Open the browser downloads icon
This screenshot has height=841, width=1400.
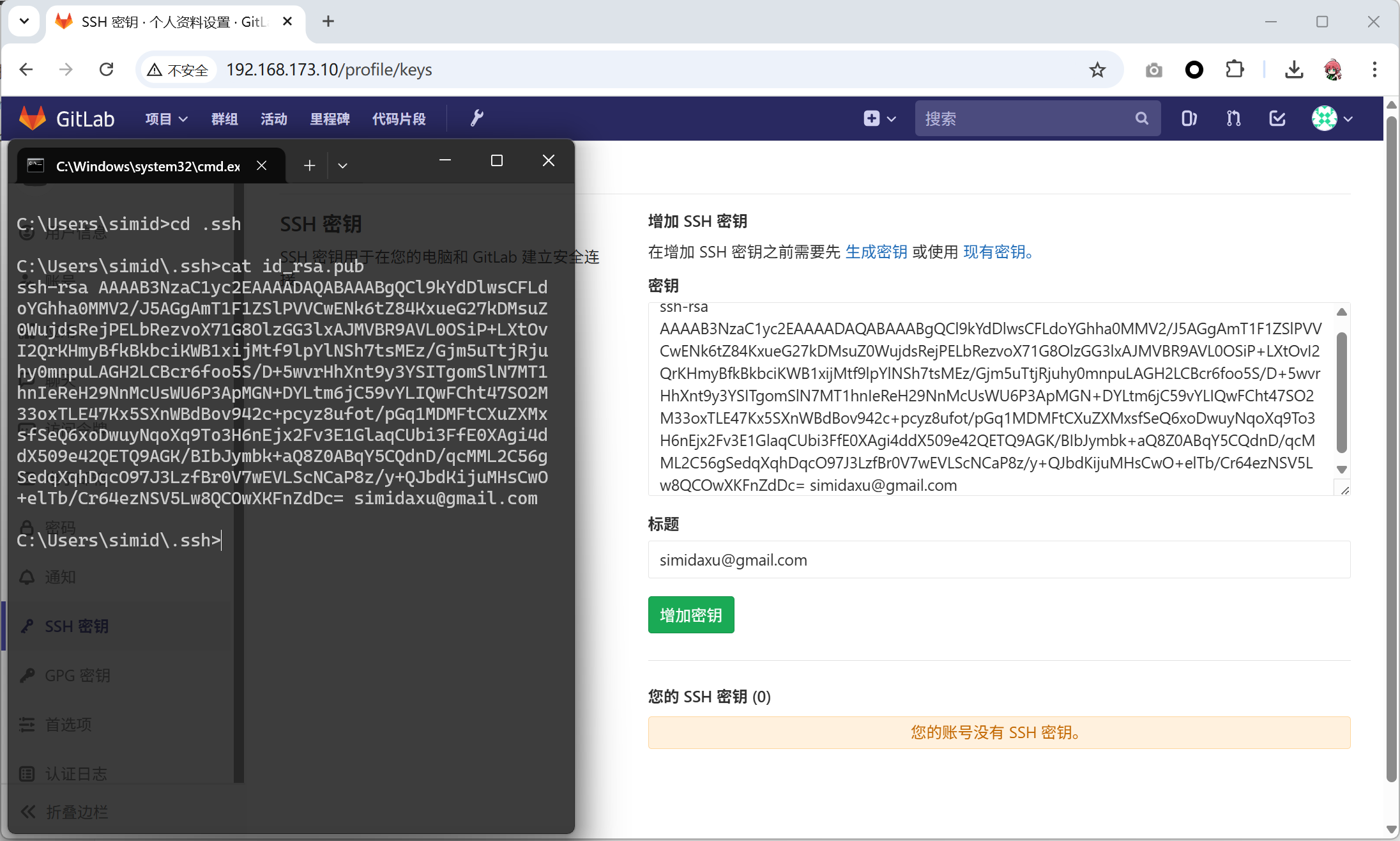(x=1294, y=69)
